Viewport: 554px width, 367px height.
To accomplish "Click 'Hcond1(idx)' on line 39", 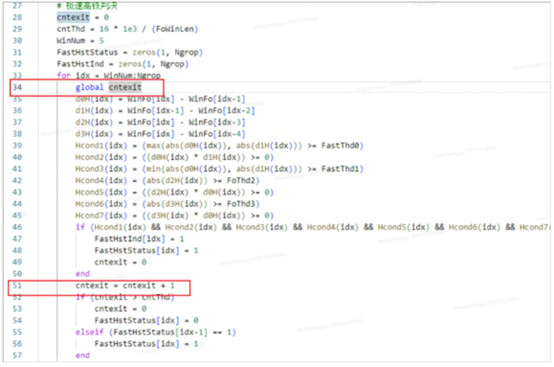I will click(x=101, y=146).
